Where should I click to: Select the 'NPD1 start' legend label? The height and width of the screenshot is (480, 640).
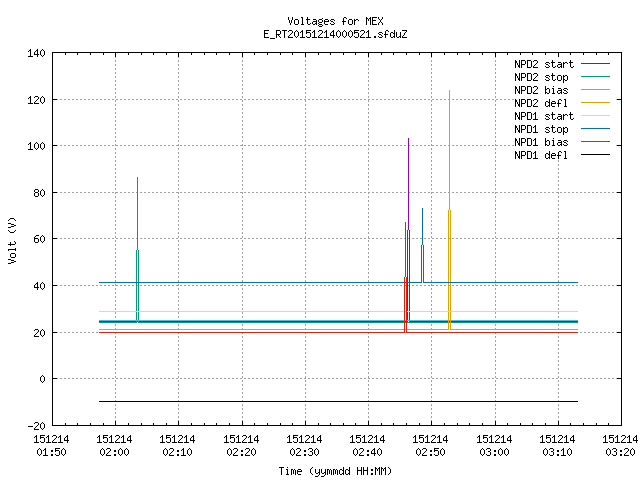point(544,116)
